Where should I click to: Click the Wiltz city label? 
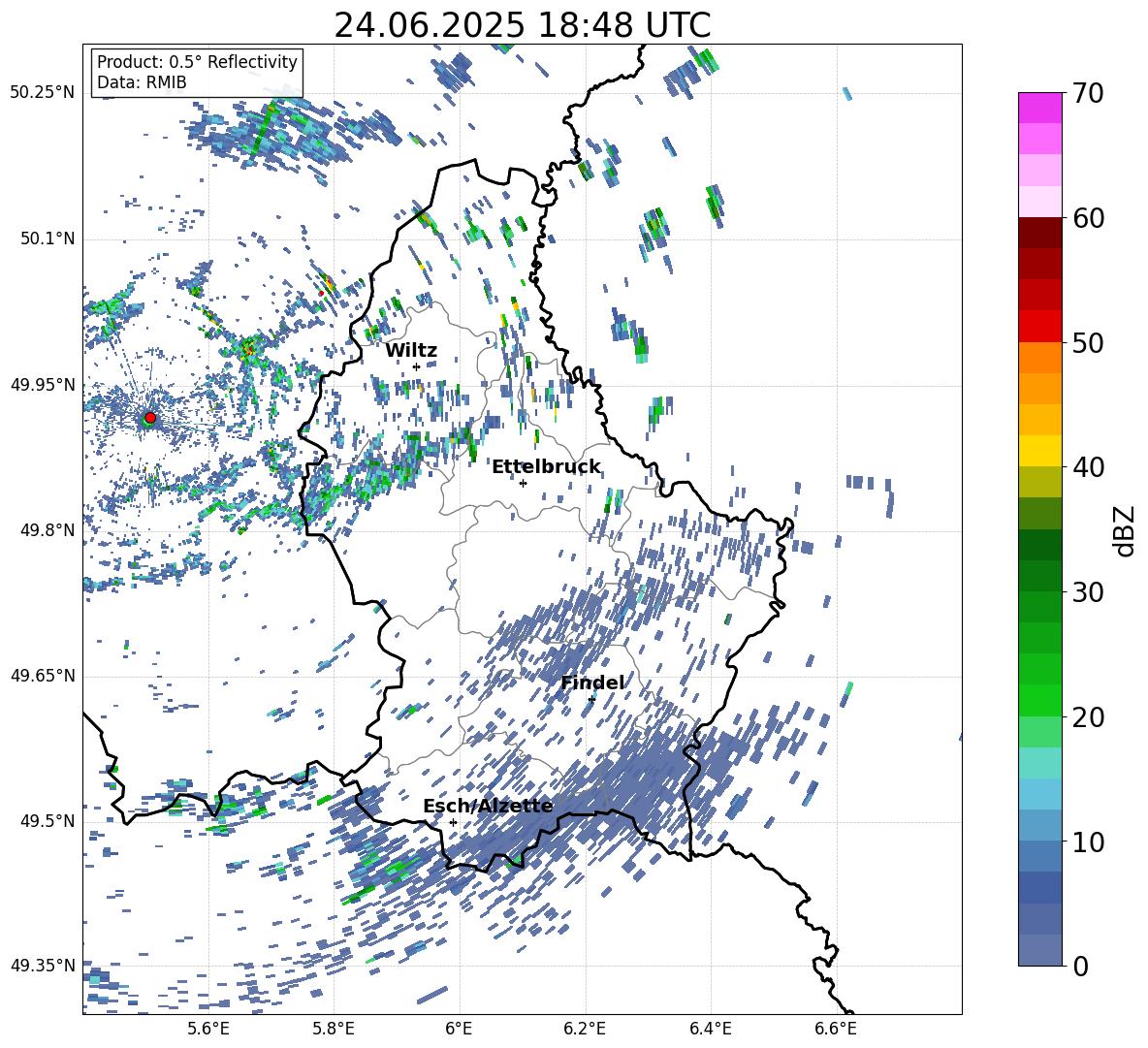(411, 351)
